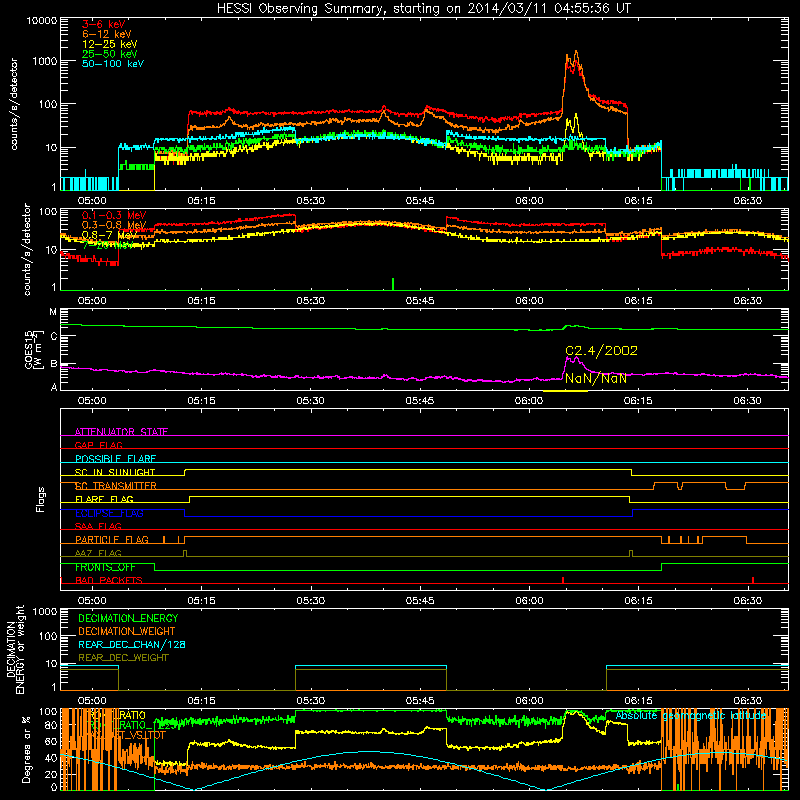Screen dimensions: 800x800
Task: Select the 0.3-0.8 MeV legend label
Action: [114, 225]
